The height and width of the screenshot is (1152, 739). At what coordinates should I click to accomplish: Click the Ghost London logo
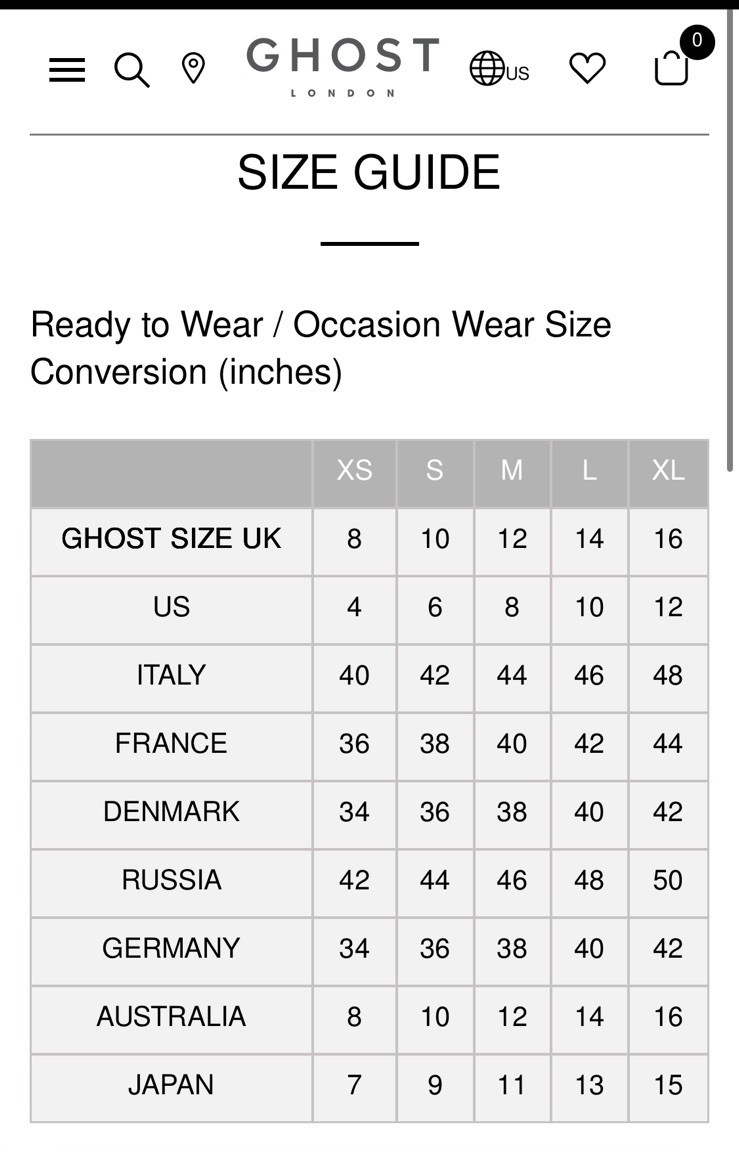point(342,66)
